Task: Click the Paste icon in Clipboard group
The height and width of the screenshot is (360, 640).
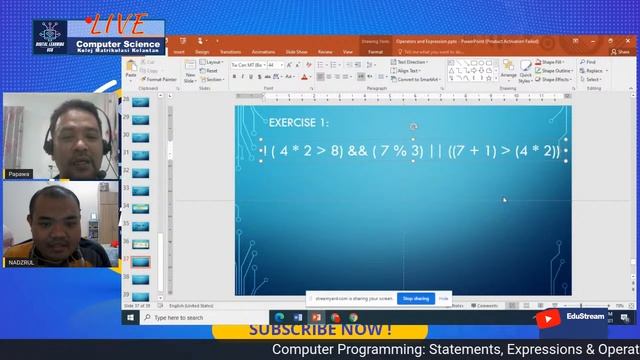Action: [x=131, y=66]
